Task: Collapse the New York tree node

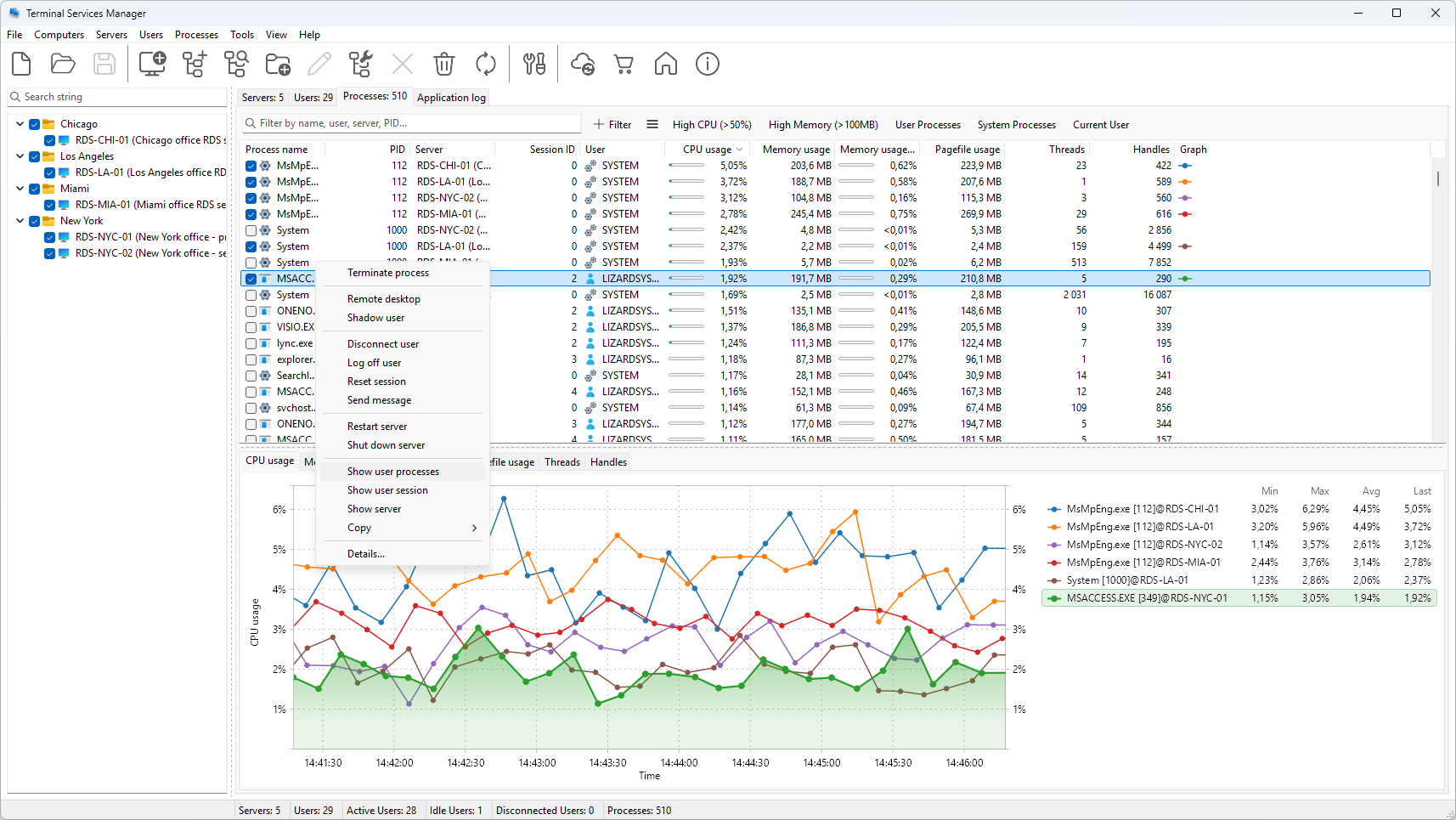Action: coord(20,221)
